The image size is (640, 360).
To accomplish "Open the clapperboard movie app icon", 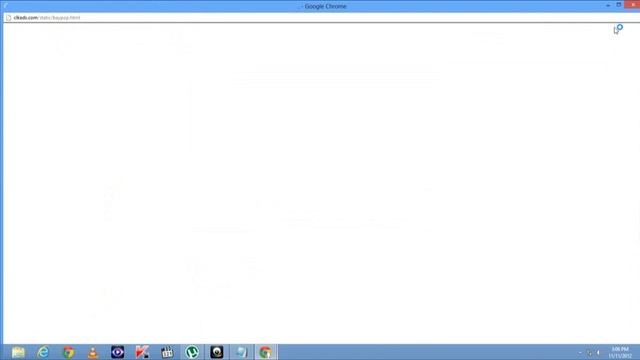I will [x=167, y=352].
